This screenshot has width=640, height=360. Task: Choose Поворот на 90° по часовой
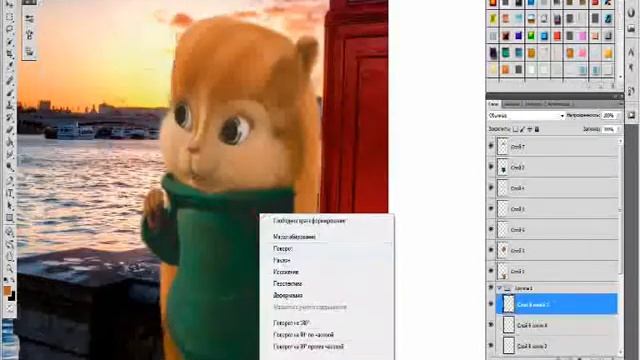coord(303,335)
